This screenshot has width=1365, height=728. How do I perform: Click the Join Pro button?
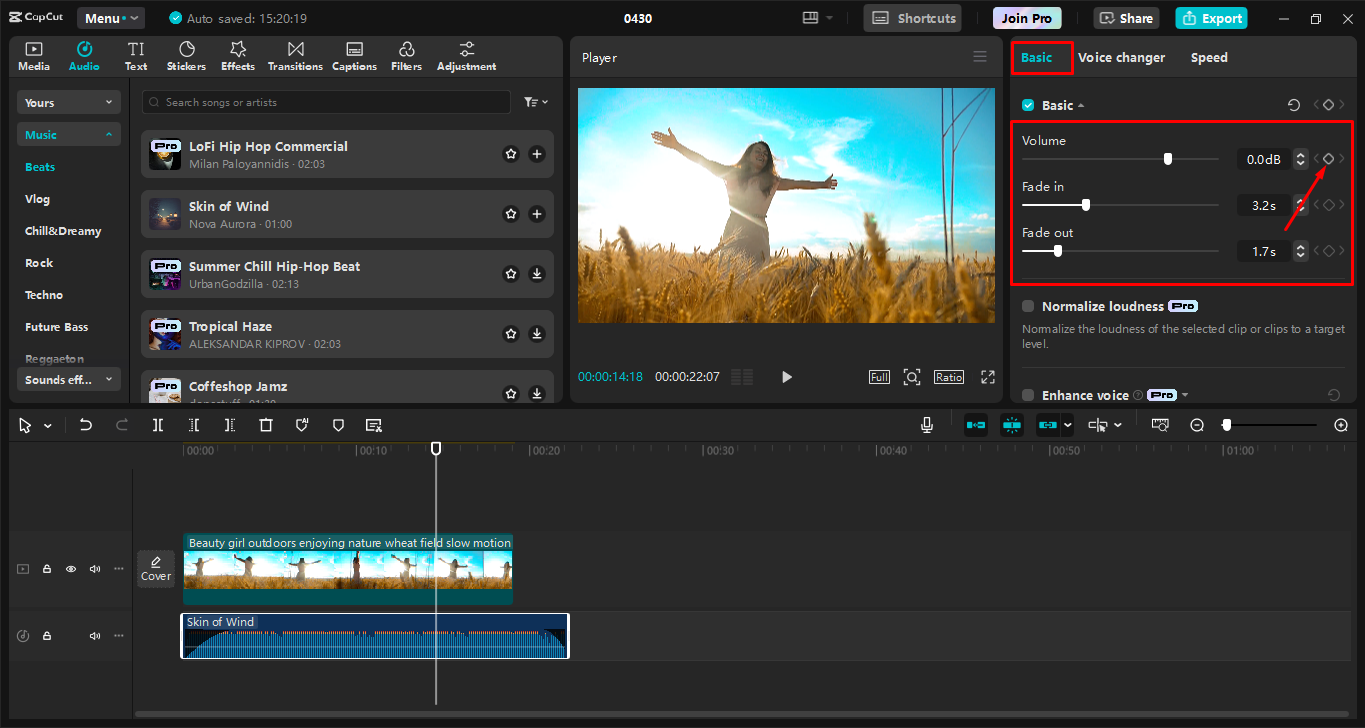[1027, 18]
